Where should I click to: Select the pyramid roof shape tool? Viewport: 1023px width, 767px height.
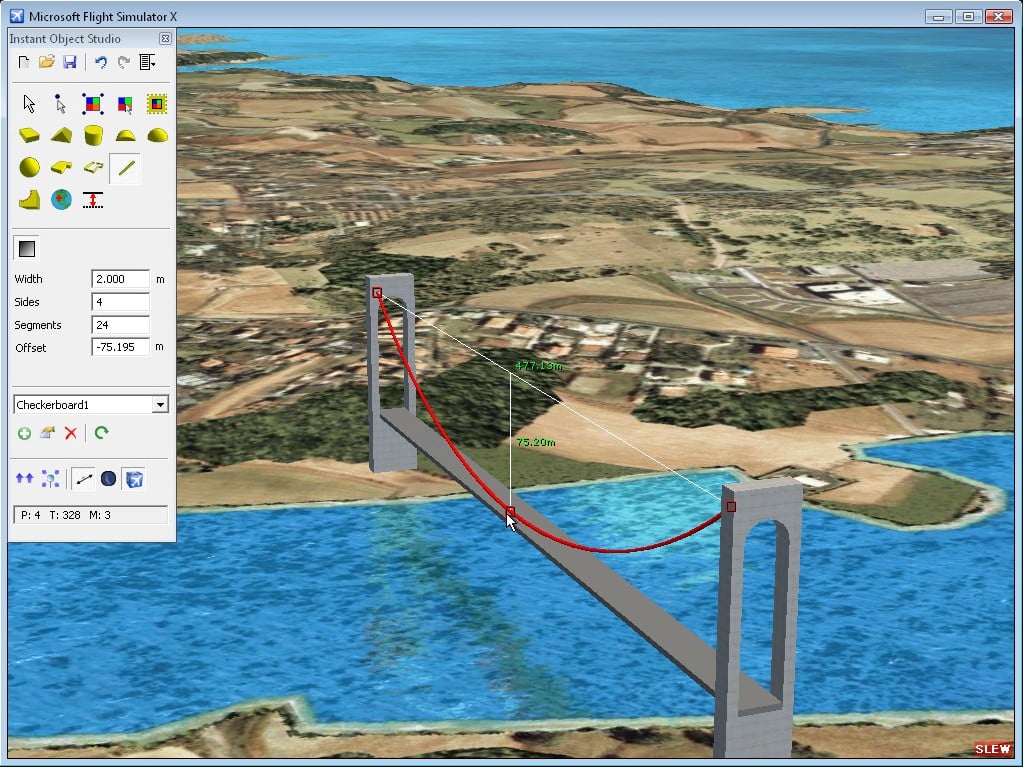click(61, 135)
